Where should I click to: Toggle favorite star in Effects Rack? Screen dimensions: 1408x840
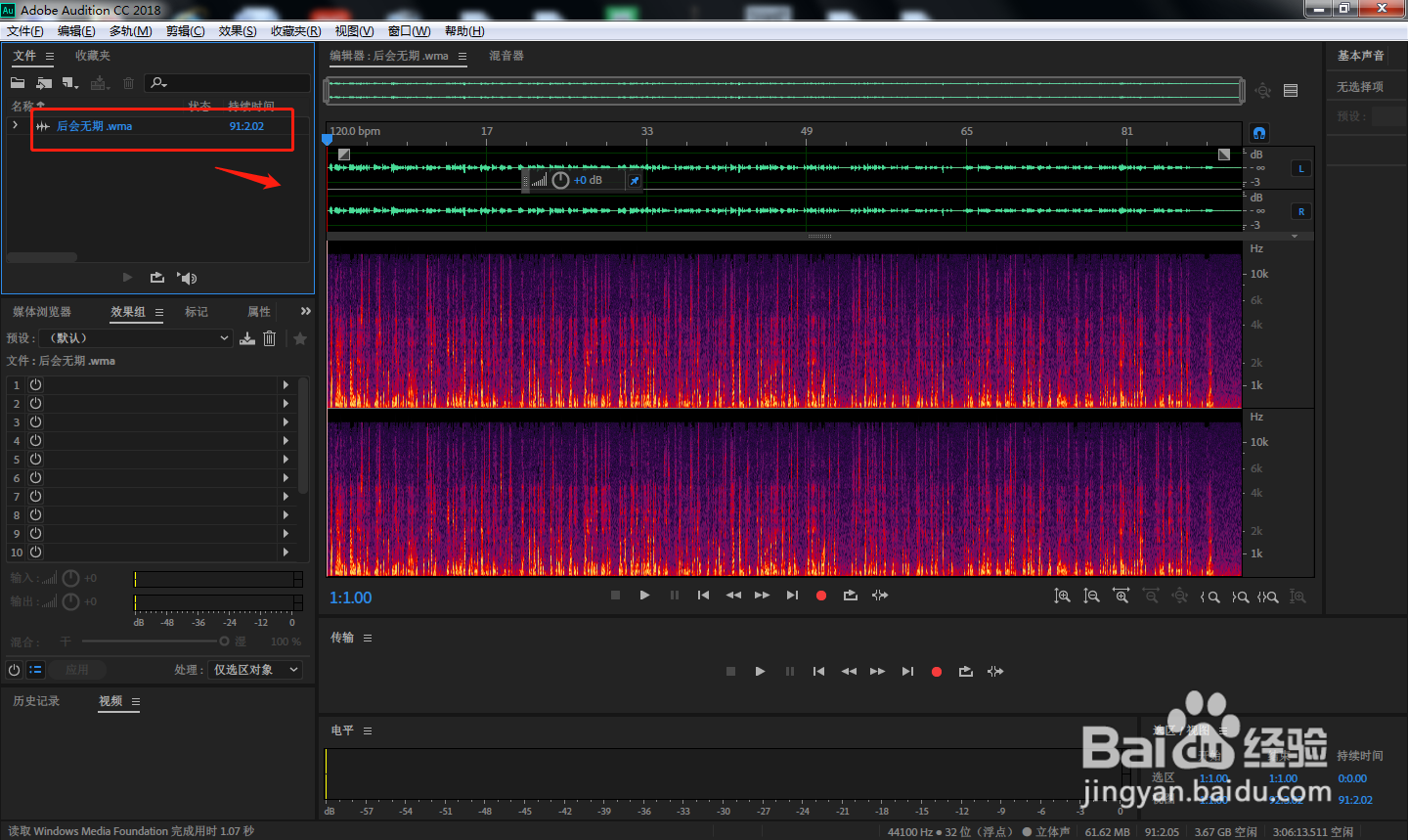(300, 338)
